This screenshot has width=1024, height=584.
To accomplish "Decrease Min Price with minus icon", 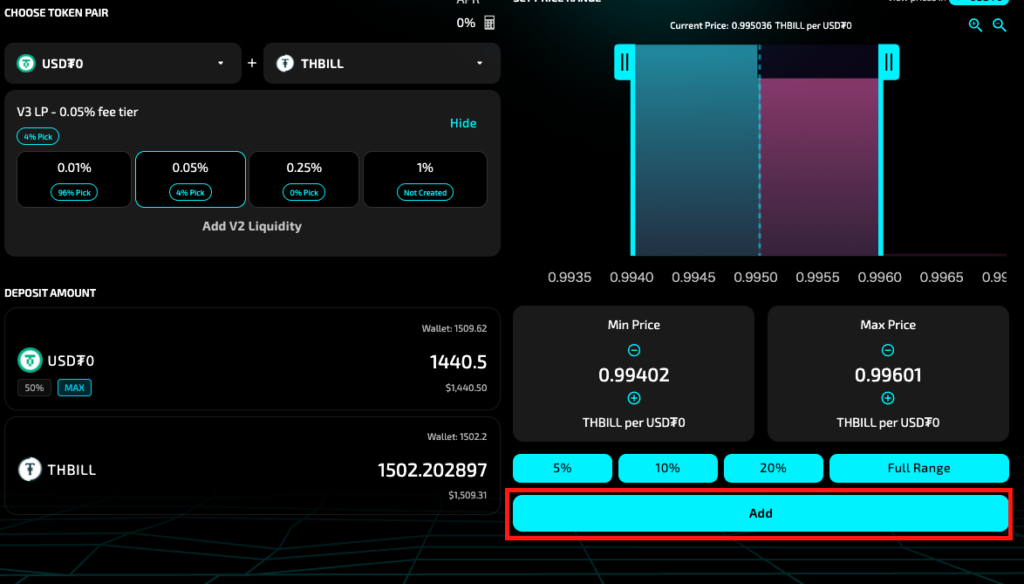I will [633, 351].
